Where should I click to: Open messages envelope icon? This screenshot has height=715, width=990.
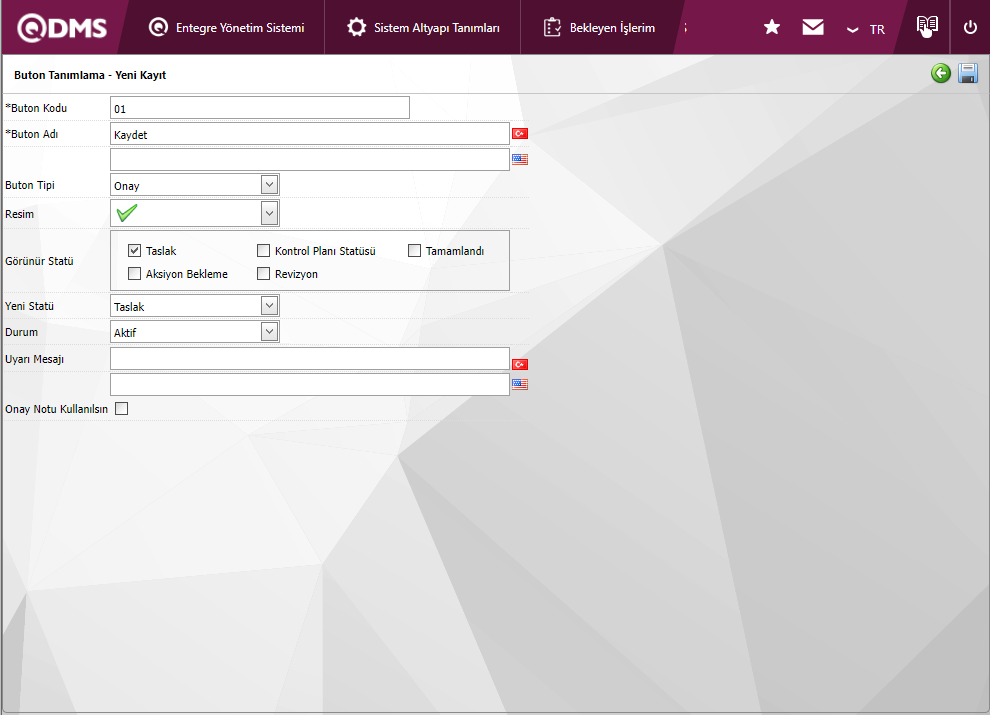pyautogui.click(x=813, y=28)
